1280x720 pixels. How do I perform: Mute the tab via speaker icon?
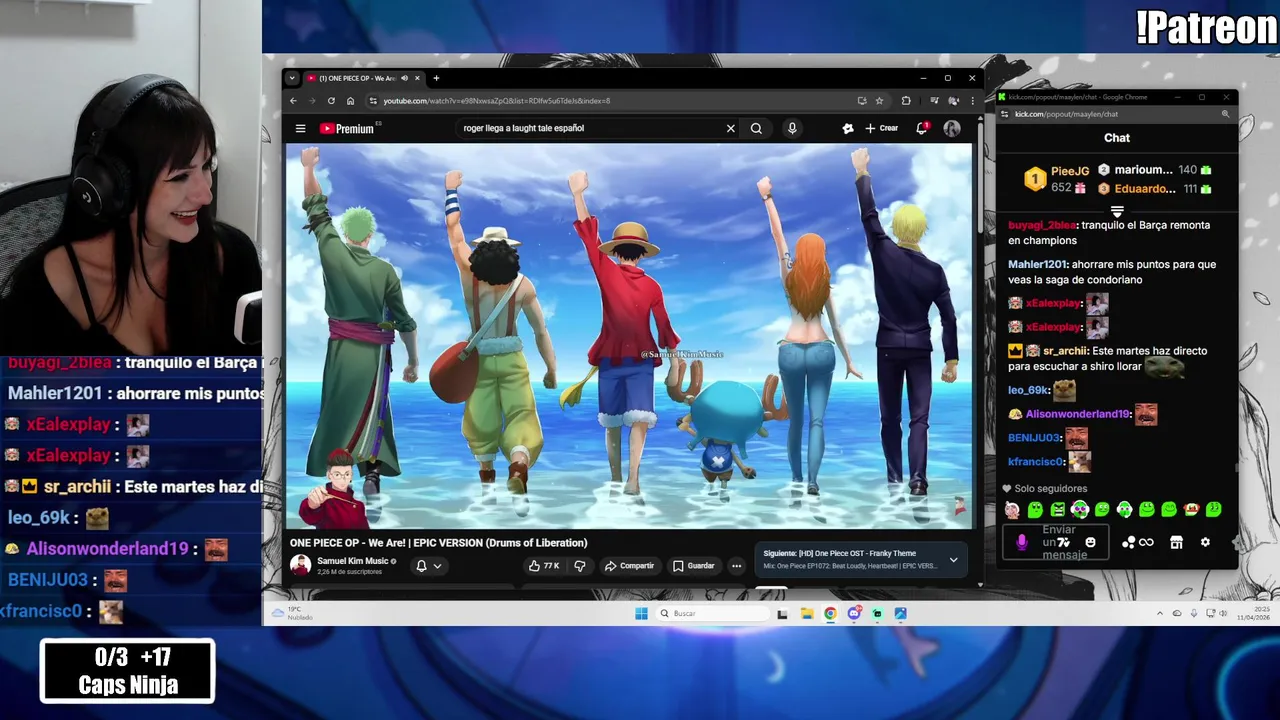(x=404, y=78)
